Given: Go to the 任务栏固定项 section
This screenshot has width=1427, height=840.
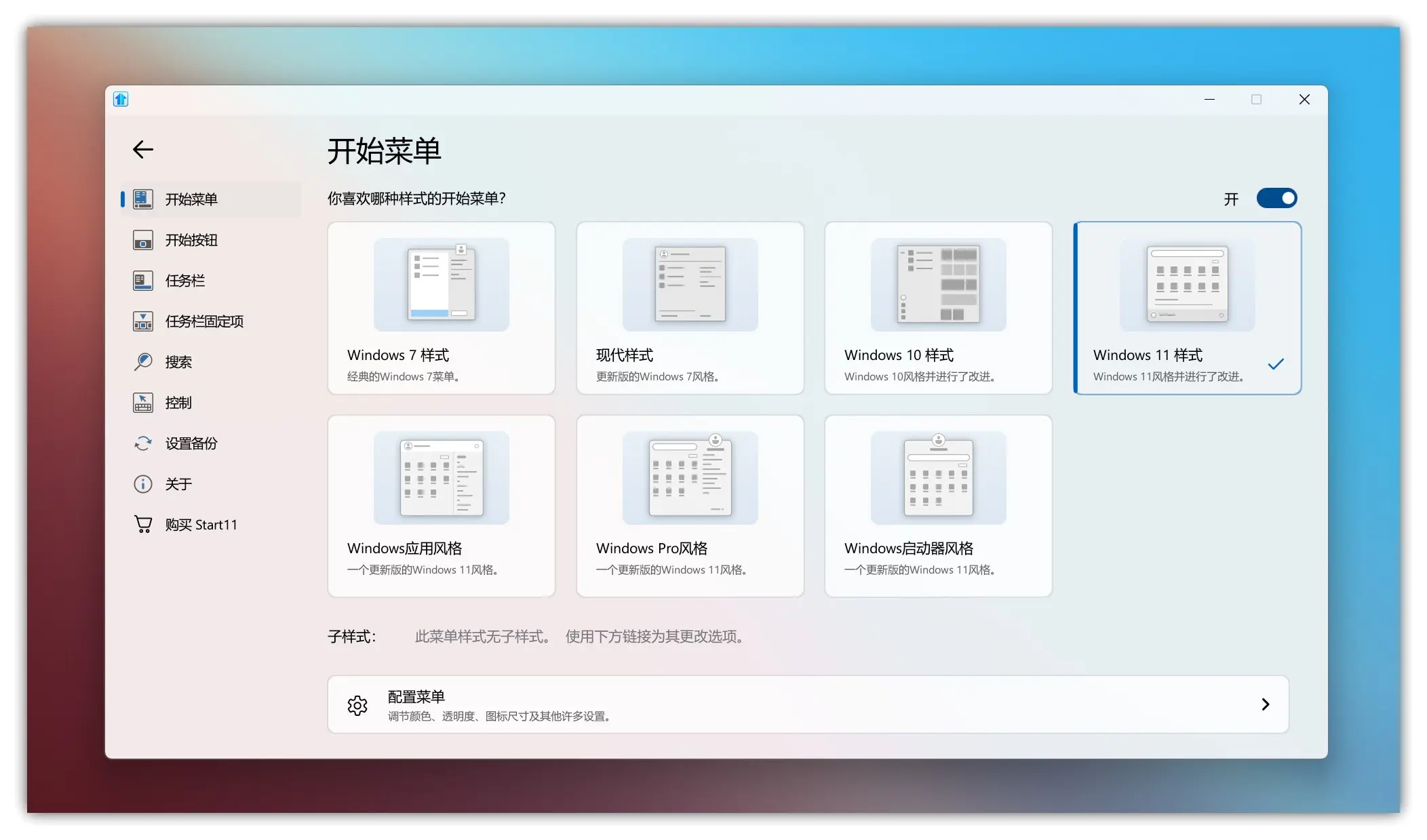Looking at the screenshot, I should (211, 321).
